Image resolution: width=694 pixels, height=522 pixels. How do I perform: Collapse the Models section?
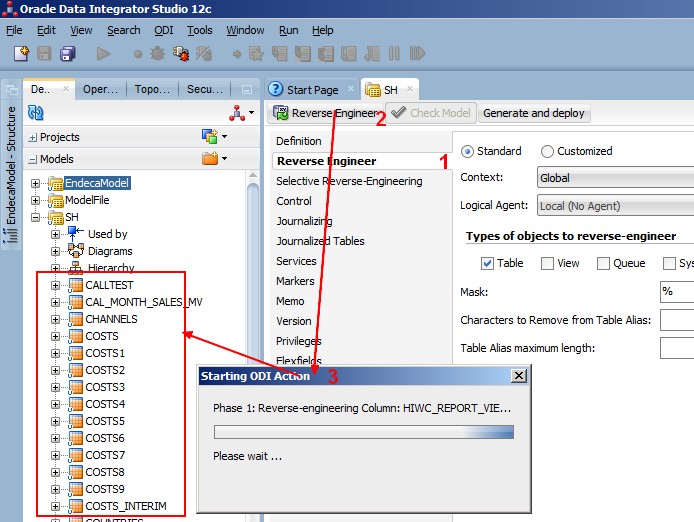(x=32, y=159)
